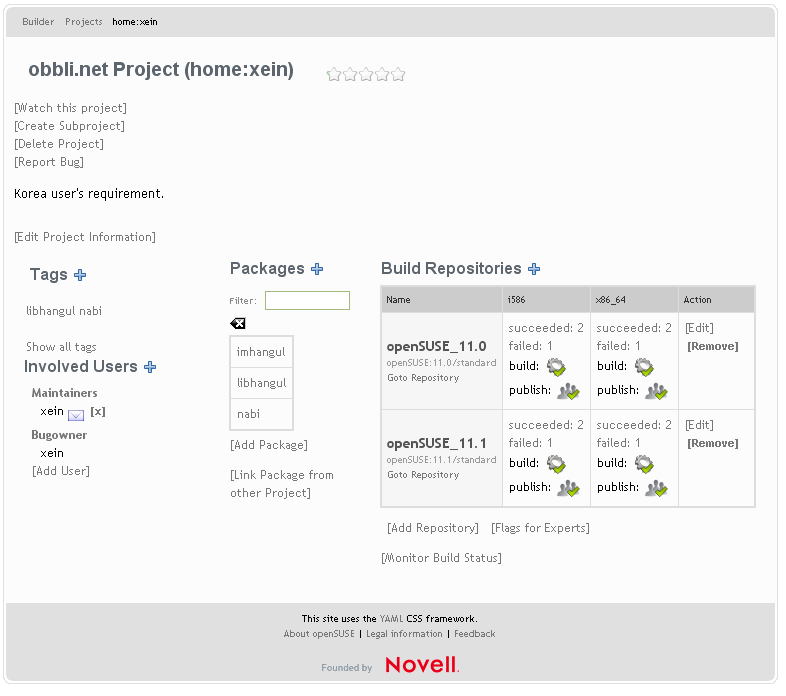786x696 pixels.
Task: Click publish icon for openSUSE_11.1 i586
Action: pyautogui.click(x=568, y=488)
